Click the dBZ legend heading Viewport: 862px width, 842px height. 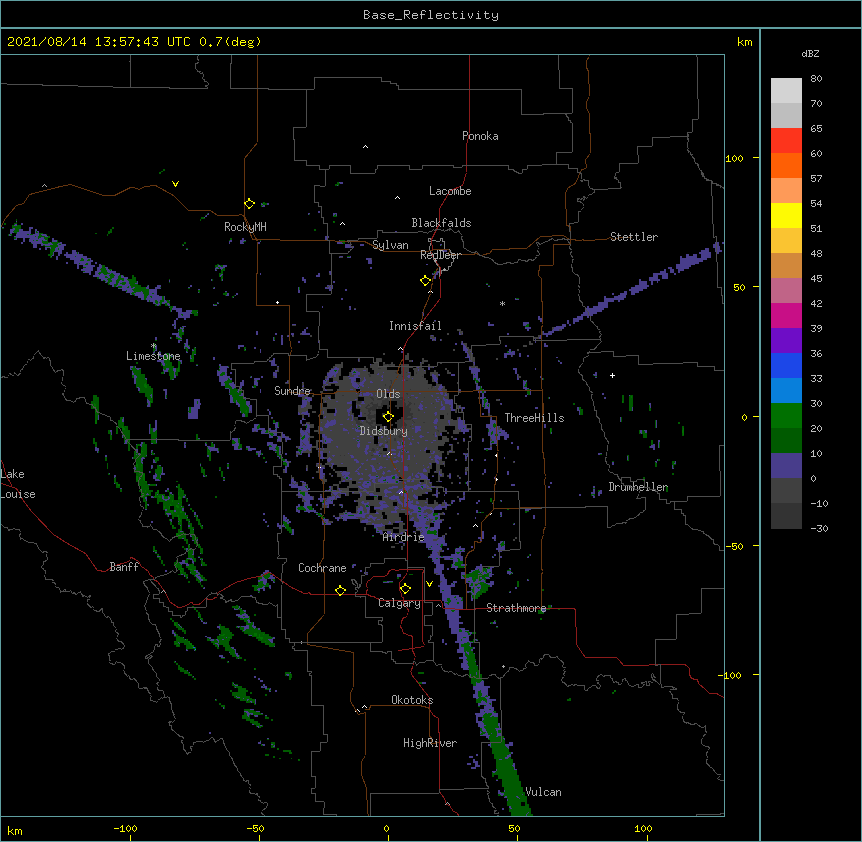(810, 54)
